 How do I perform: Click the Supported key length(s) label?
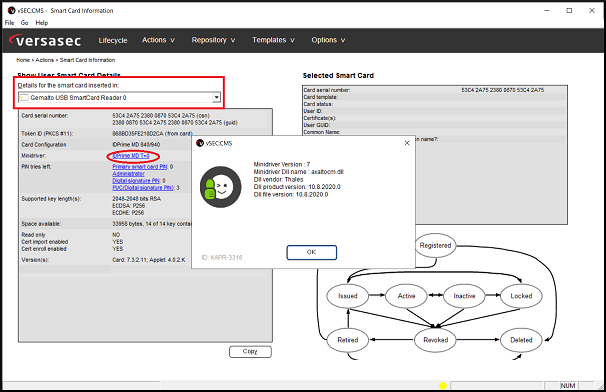pos(51,199)
